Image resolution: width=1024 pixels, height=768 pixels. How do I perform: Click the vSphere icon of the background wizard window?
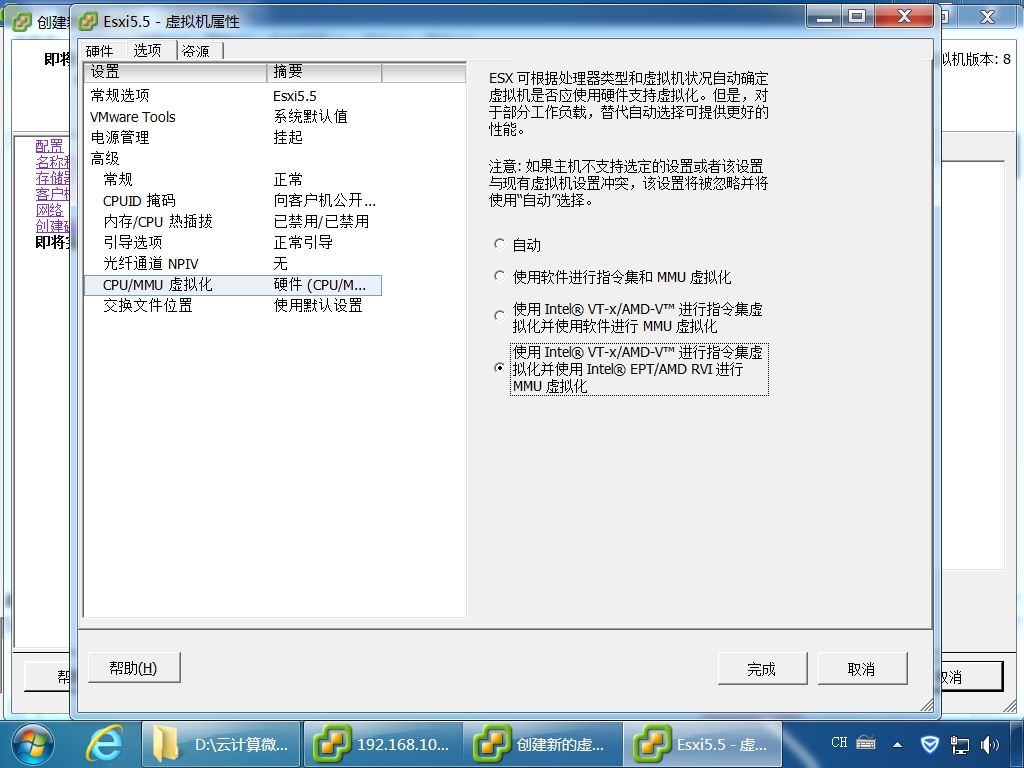coord(22,22)
